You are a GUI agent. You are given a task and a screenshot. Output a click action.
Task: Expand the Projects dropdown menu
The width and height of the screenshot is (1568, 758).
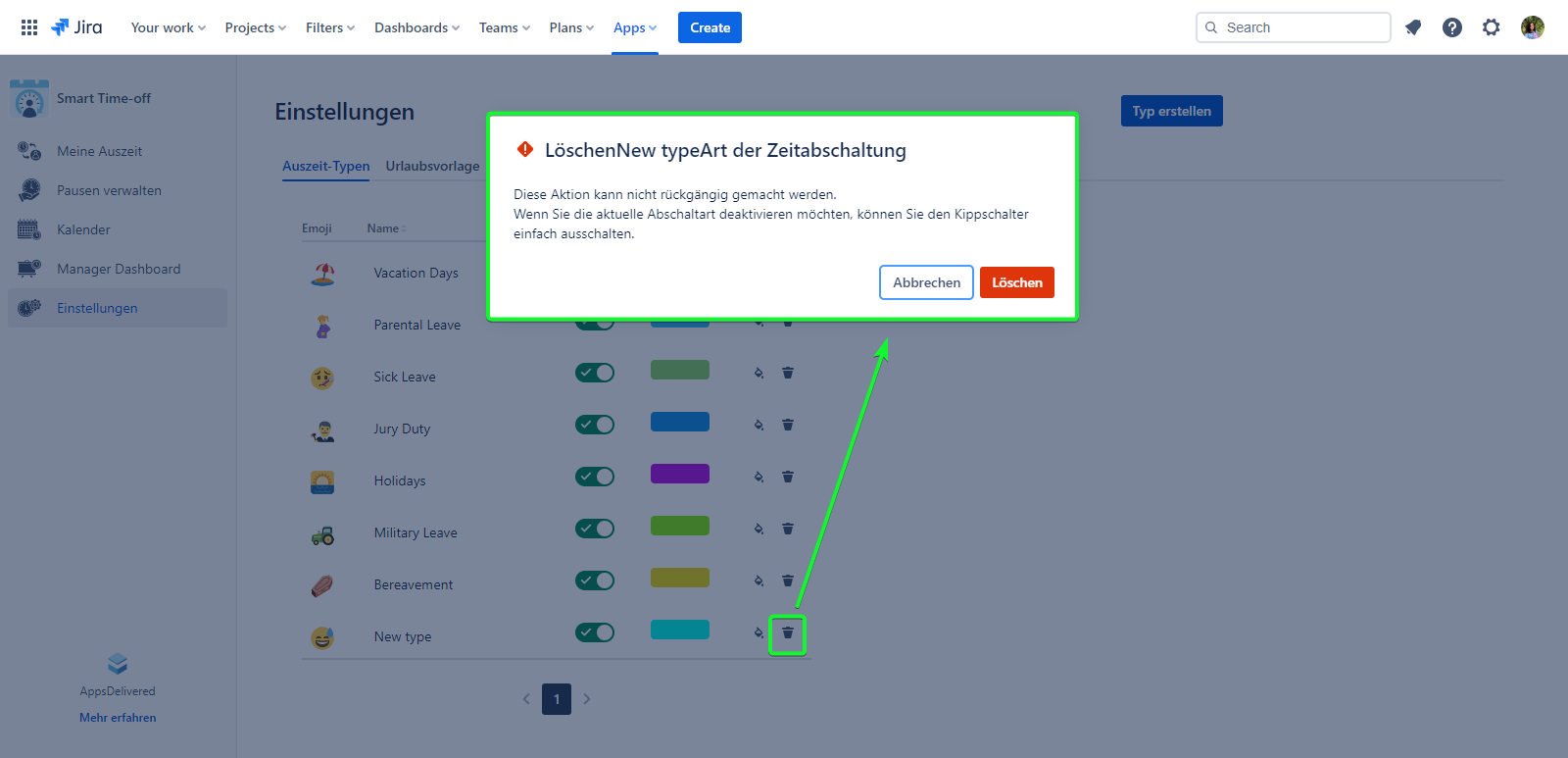(x=255, y=27)
